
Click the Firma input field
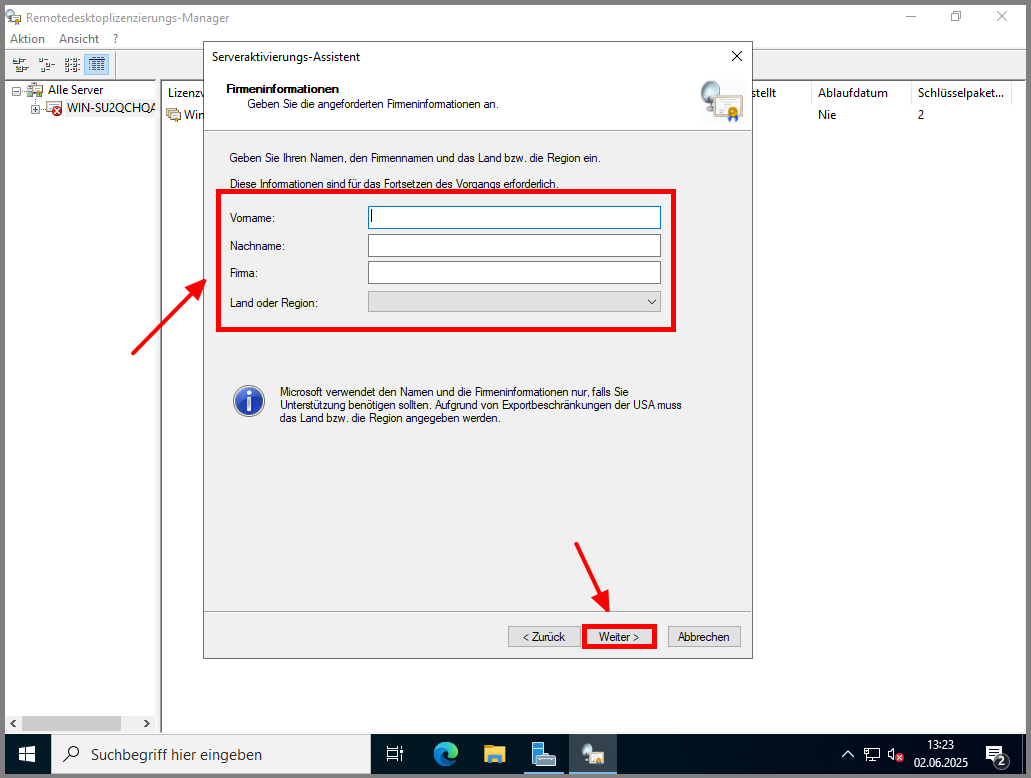(x=514, y=273)
